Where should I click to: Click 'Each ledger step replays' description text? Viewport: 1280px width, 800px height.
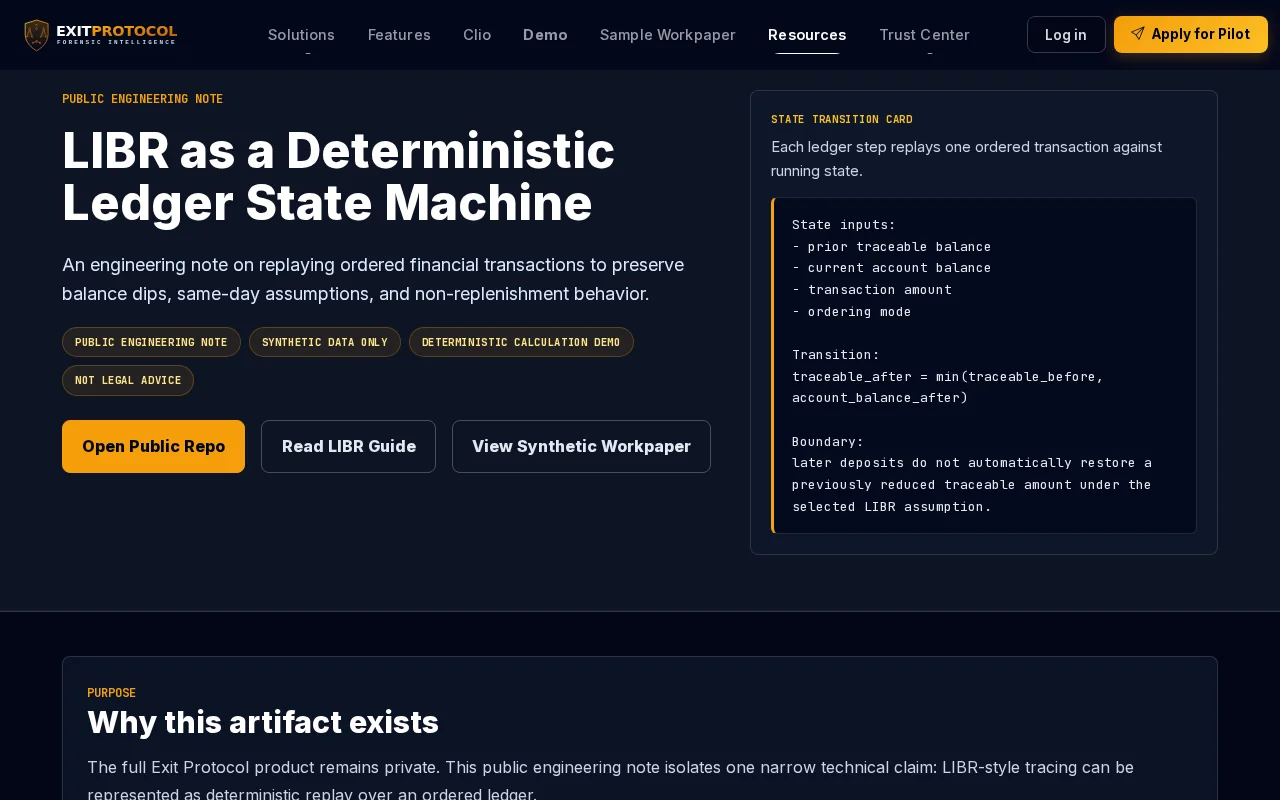966,159
